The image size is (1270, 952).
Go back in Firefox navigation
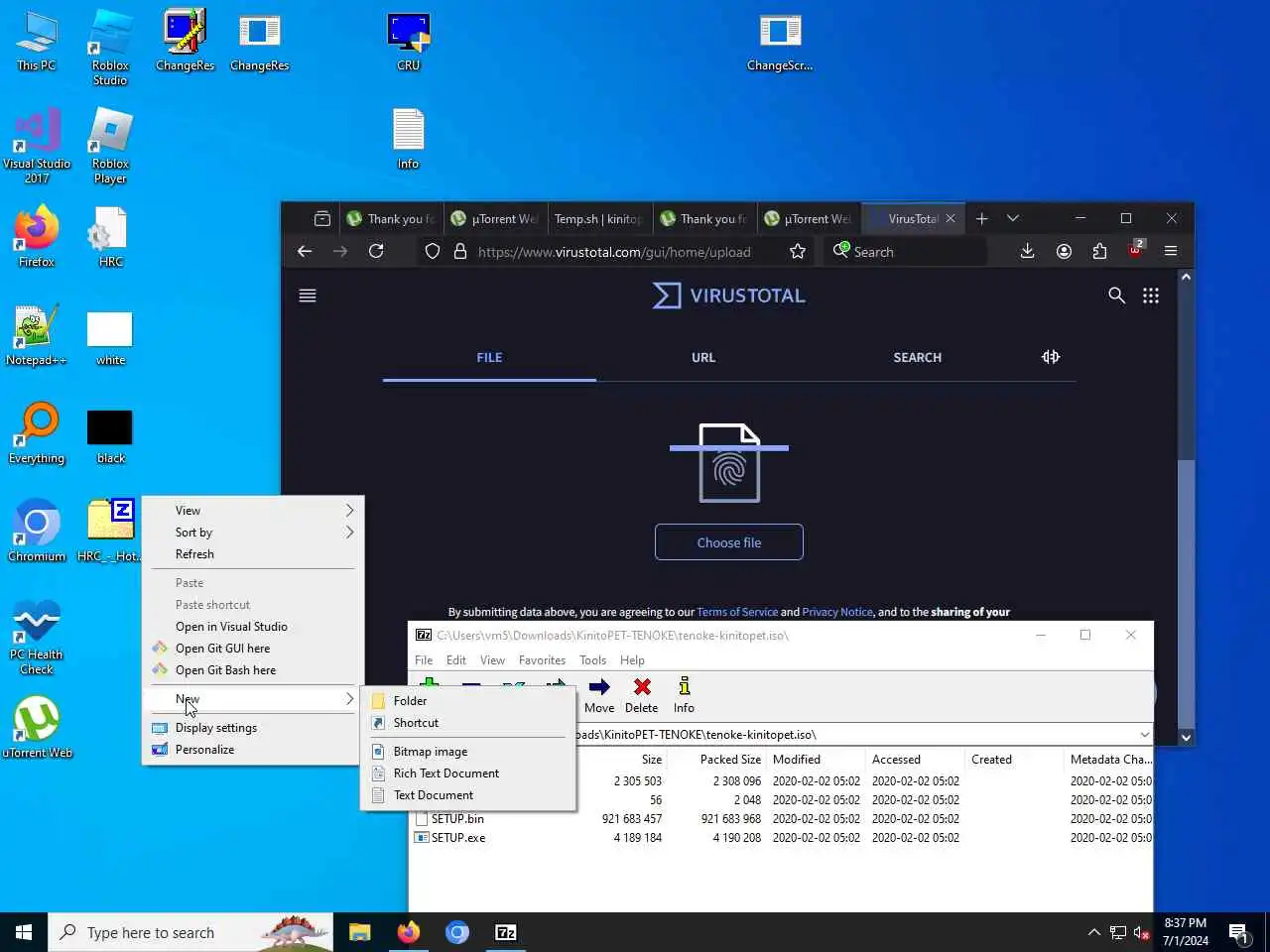click(305, 251)
